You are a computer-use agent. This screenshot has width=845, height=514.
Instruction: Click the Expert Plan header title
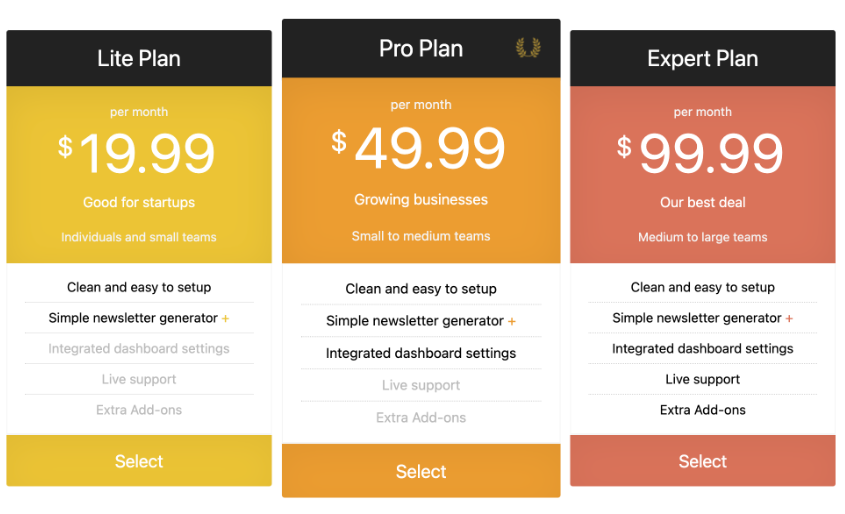click(702, 58)
